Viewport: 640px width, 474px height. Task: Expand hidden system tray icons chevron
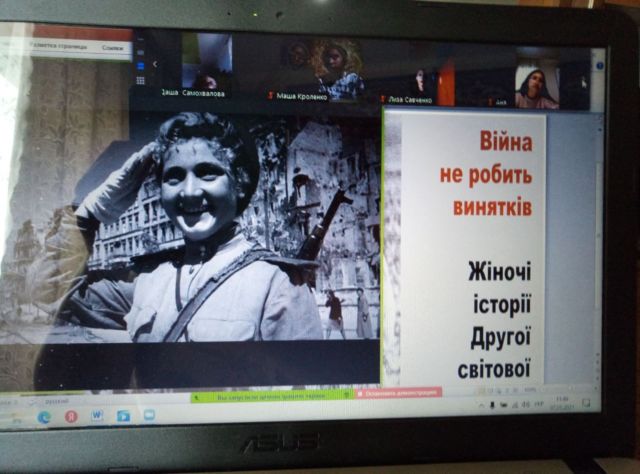pyautogui.click(x=482, y=405)
